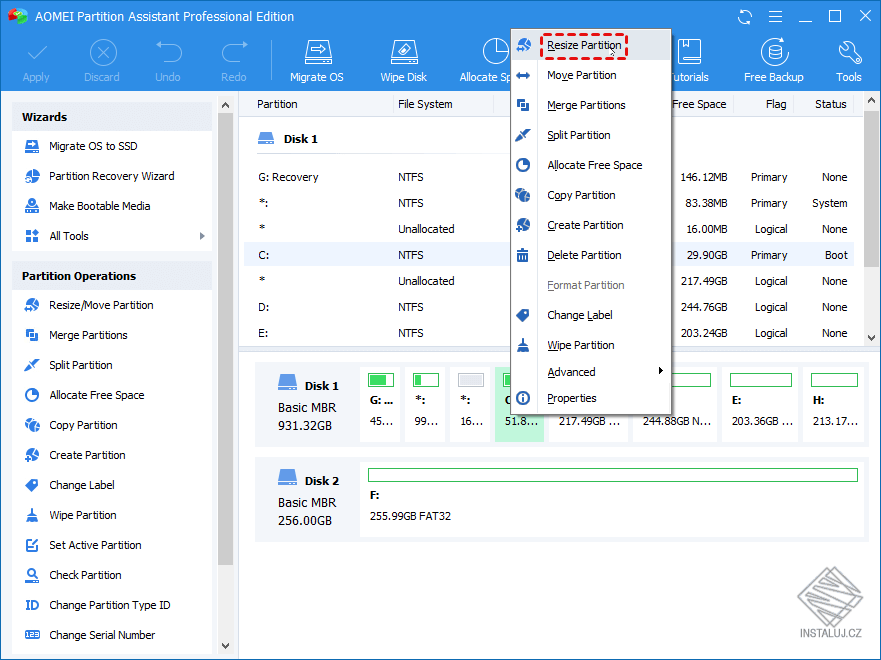This screenshot has width=881, height=660.
Task: Click Set Active Partition in sidebar
Action: click(x=95, y=545)
